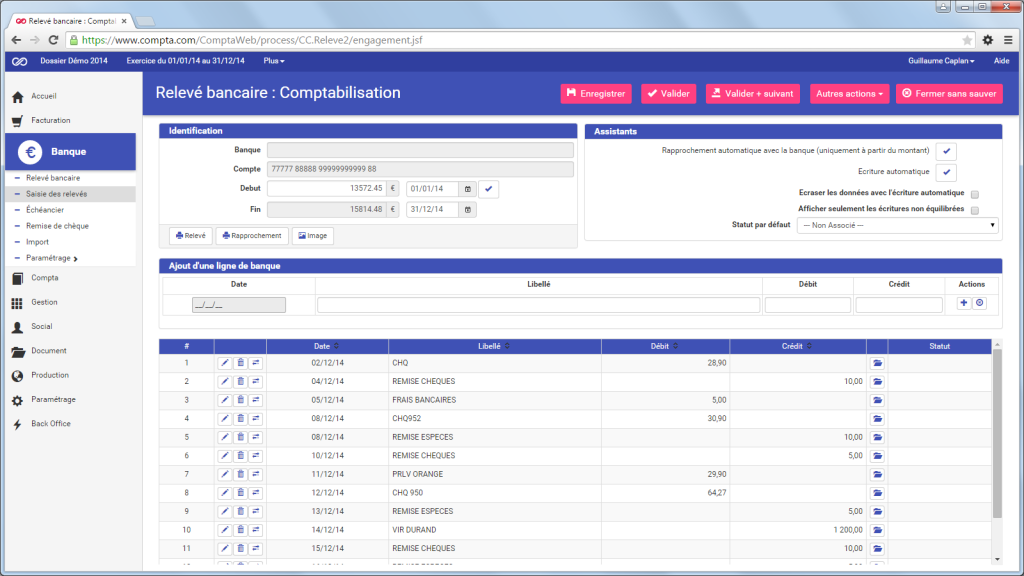The height and width of the screenshot is (576, 1024).
Task: Open the calendar icon next to Debut date
Action: tap(468, 189)
